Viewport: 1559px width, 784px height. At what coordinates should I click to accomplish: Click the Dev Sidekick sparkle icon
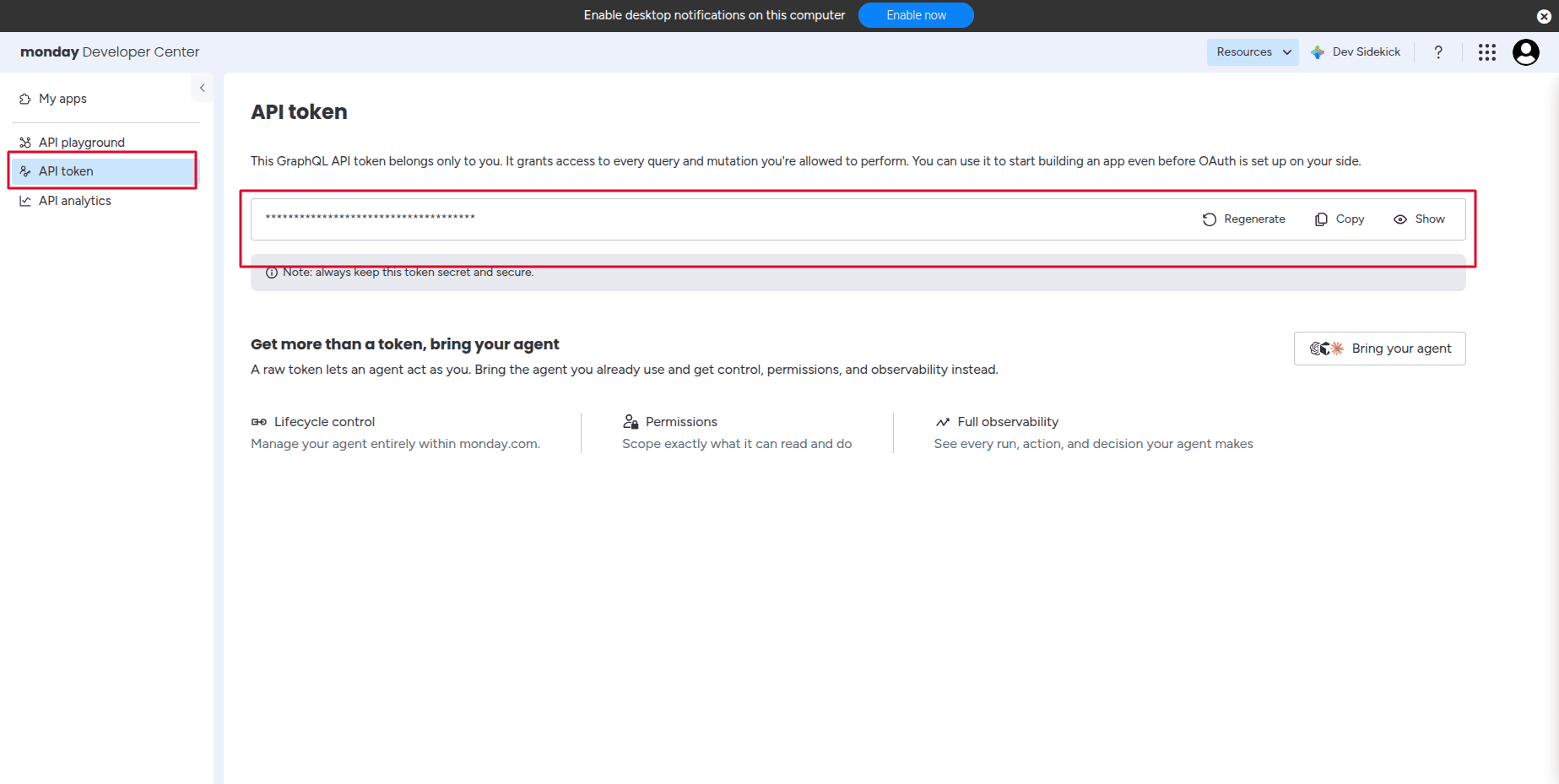1318,52
